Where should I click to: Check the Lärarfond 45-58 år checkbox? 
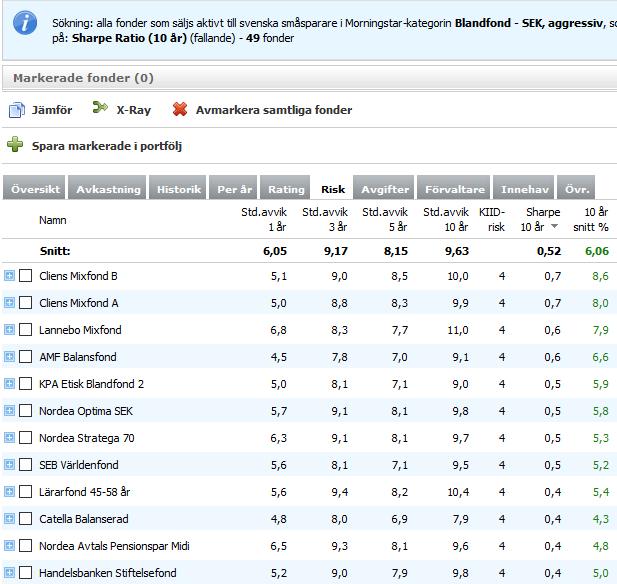tap(26, 492)
